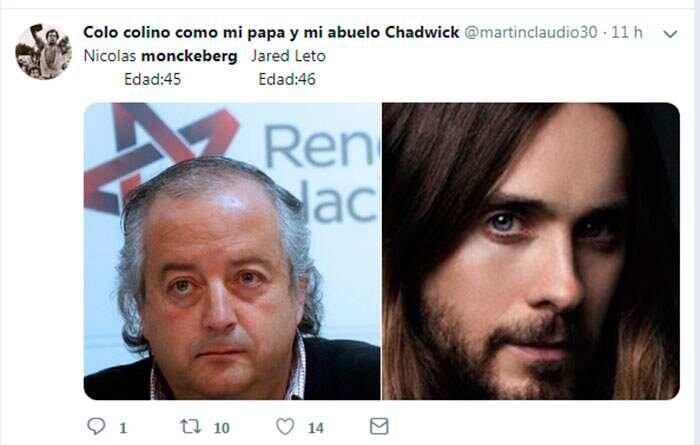Click the 'Edad:46' text
This screenshot has width=700, height=445.
tap(287, 79)
